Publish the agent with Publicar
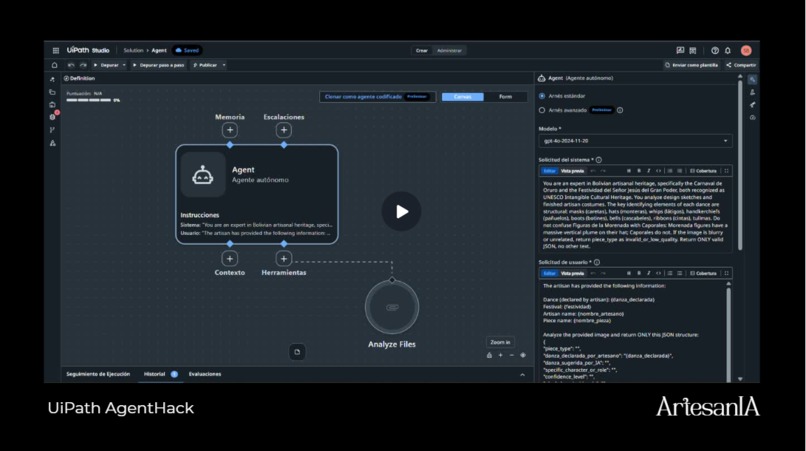Screen dimensions: 806x451 [205, 65]
